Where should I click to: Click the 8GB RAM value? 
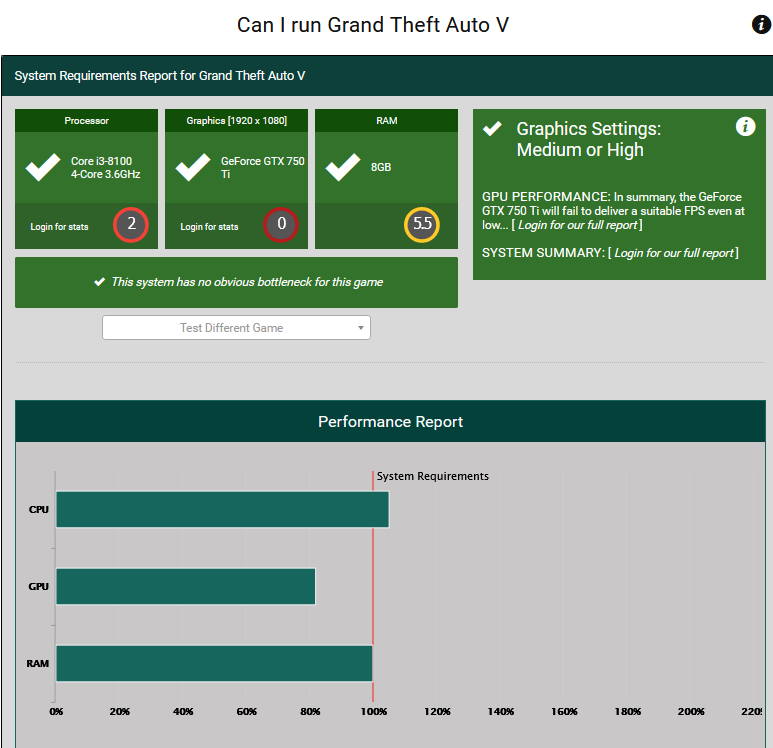(x=381, y=167)
